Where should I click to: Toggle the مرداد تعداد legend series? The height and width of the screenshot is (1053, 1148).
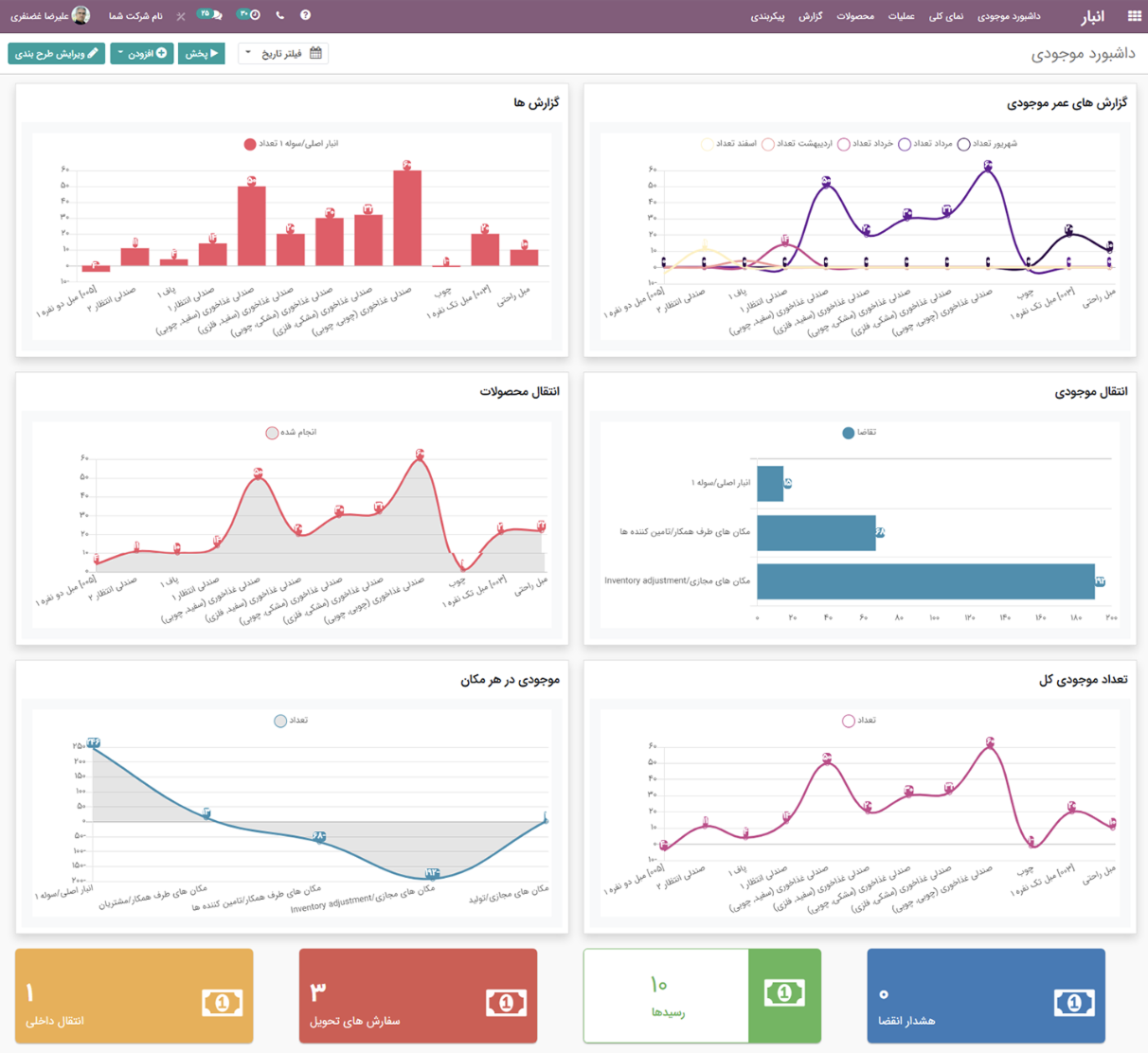click(905, 145)
